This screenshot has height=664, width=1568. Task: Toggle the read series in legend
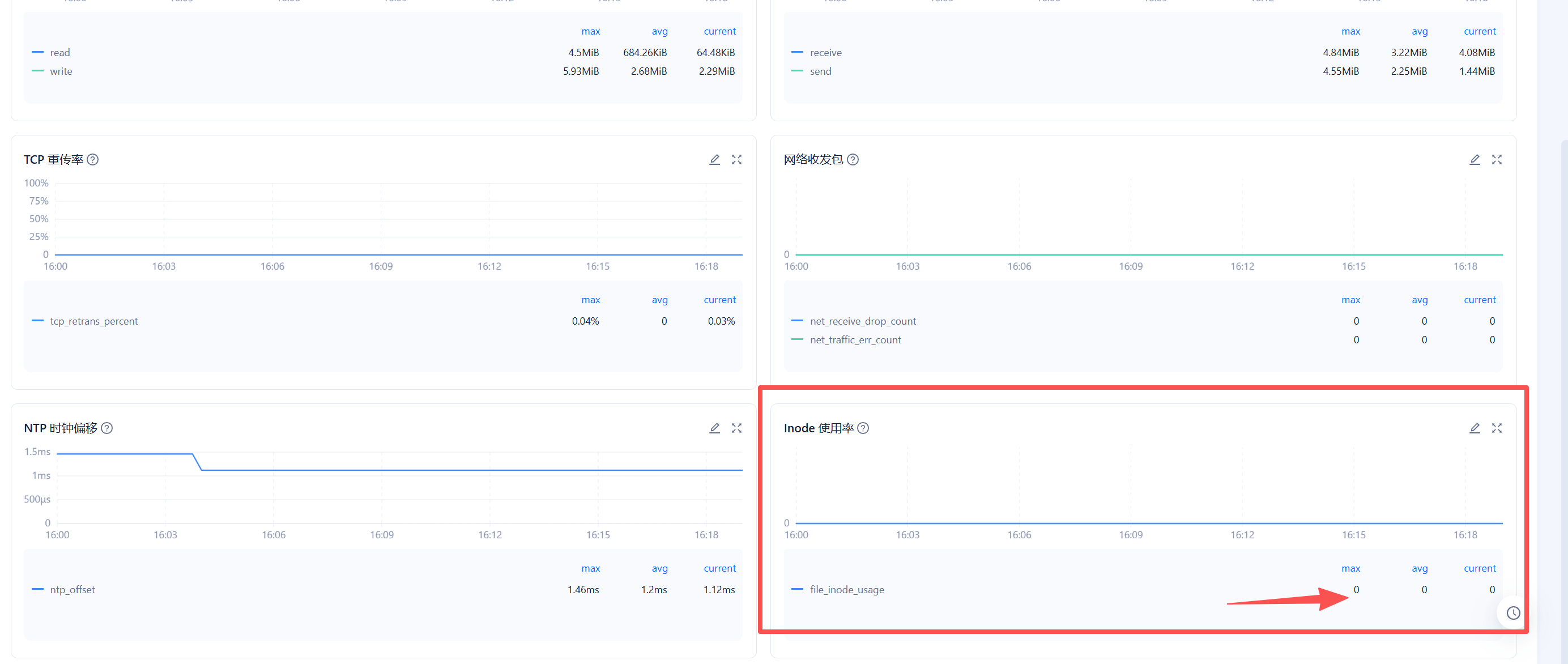59,52
